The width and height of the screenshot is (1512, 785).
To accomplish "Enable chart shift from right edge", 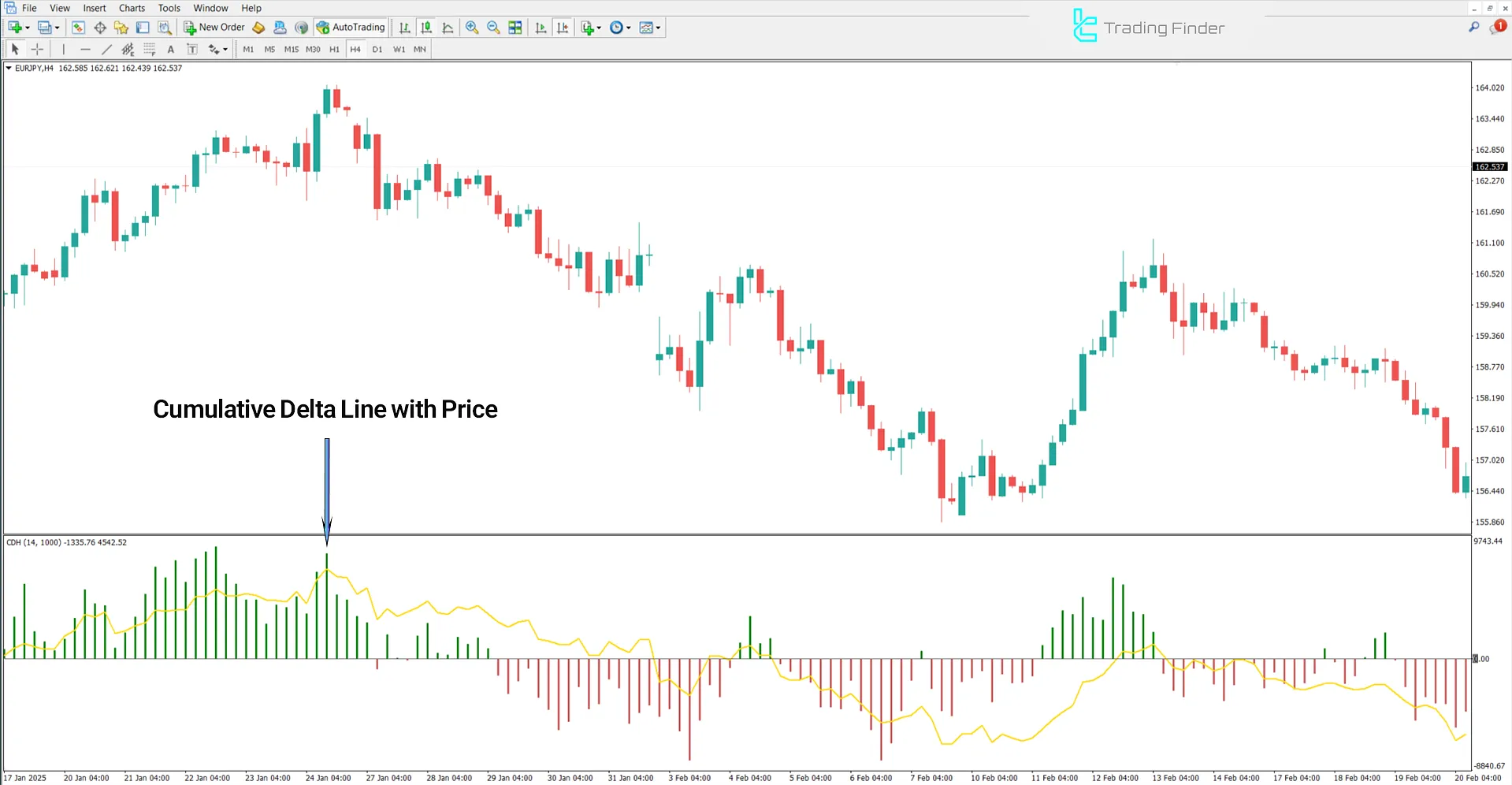I will (563, 27).
